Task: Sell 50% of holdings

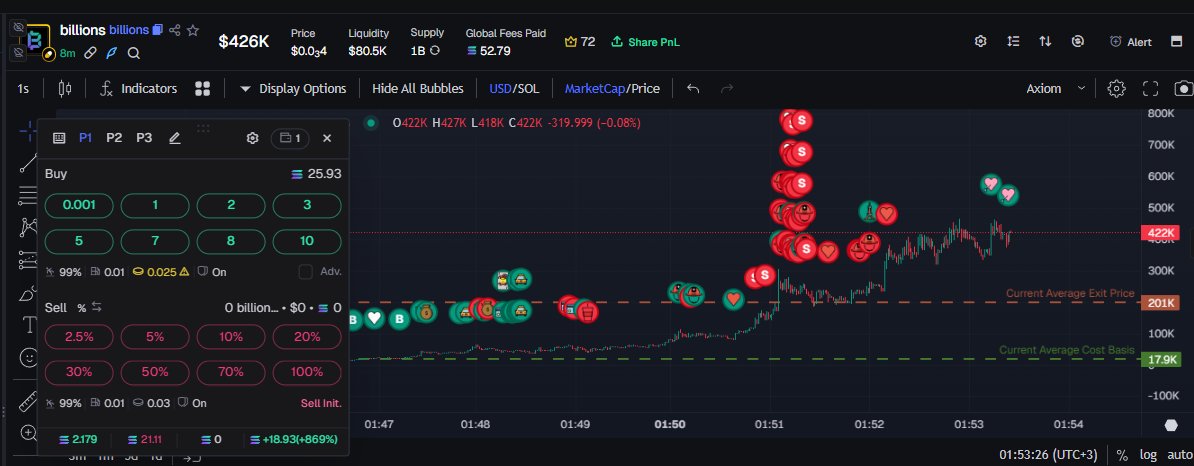Action: pyautogui.click(x=155, y=372)
